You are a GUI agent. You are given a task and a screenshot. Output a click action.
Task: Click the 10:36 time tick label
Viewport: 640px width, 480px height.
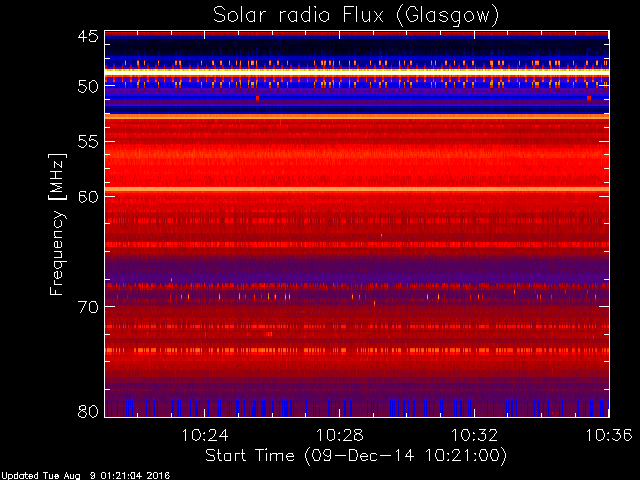tap(609, 436)
